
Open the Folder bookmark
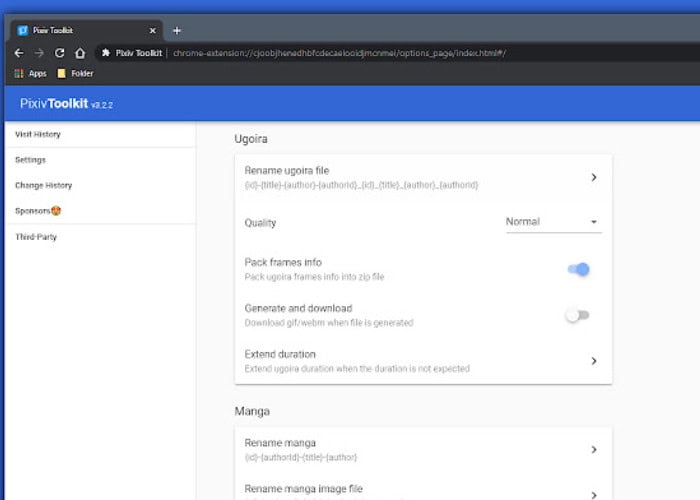pos(75,73)
